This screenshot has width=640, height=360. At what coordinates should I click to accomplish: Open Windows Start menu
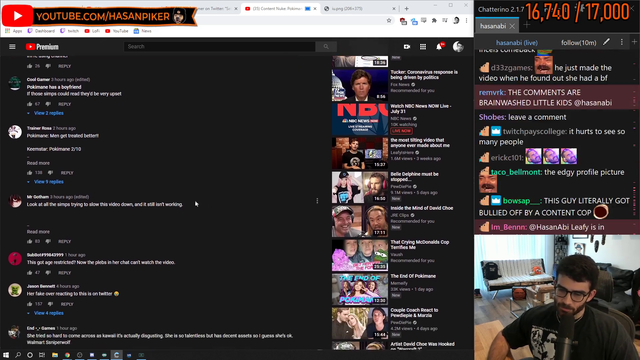[6, 355]
